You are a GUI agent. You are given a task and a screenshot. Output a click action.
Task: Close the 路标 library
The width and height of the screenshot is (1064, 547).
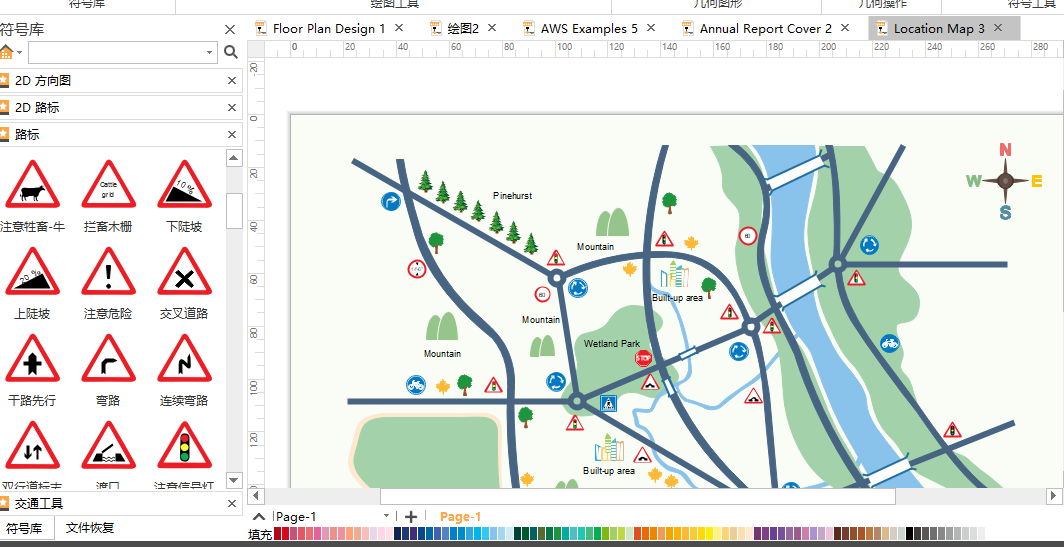232,134
